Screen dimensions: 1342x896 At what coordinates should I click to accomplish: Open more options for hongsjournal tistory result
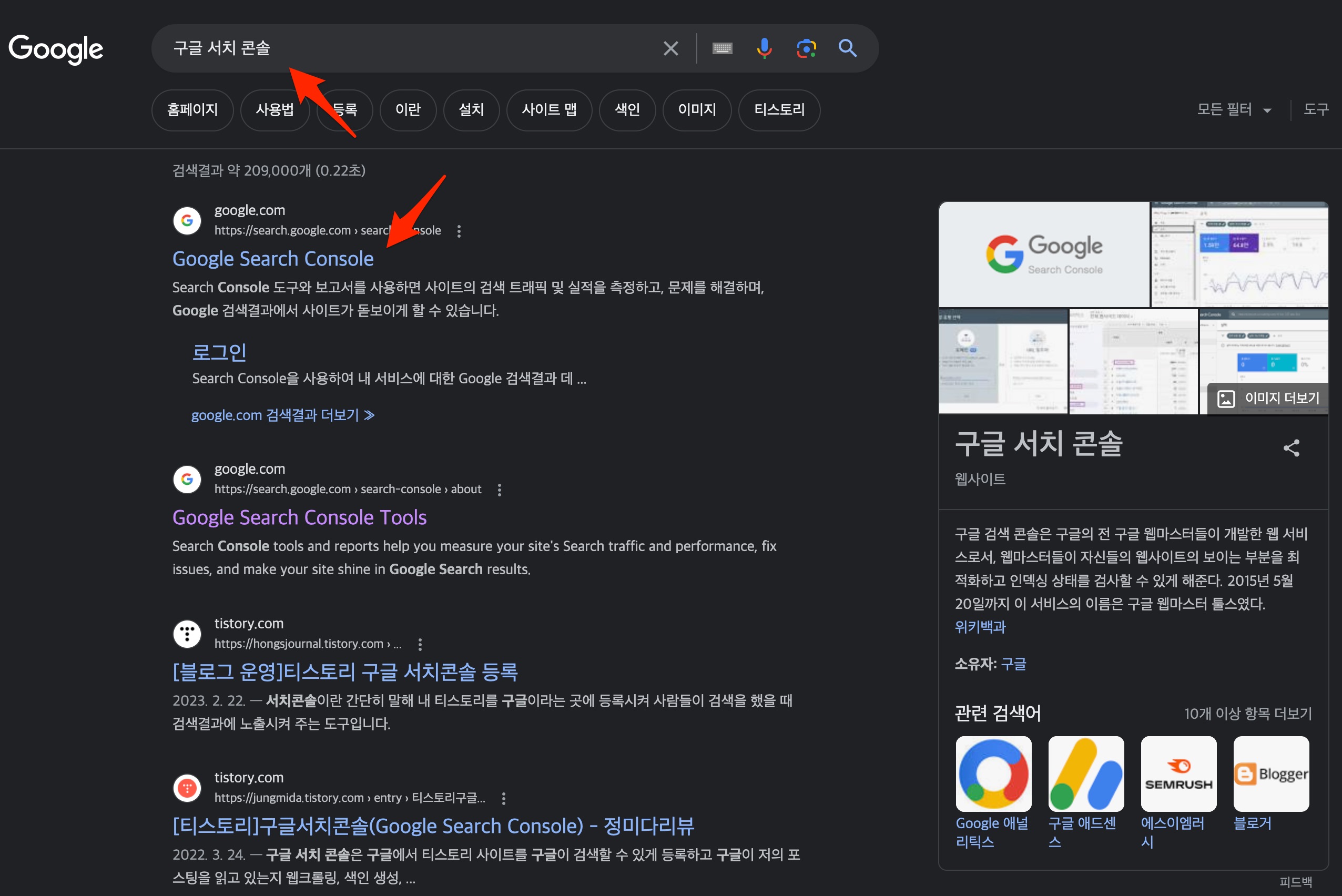coord(420,644)
